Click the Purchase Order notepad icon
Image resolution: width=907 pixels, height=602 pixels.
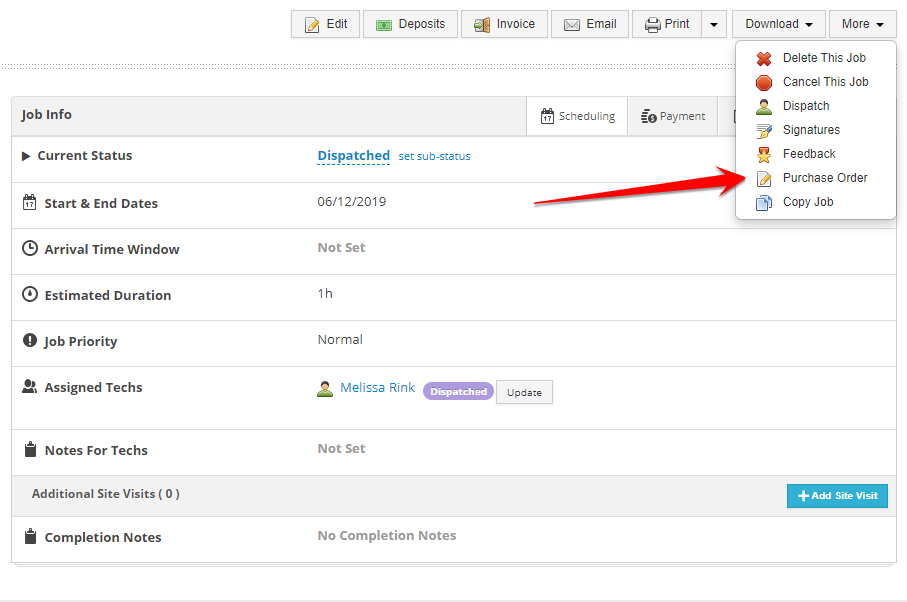(764, 179)
